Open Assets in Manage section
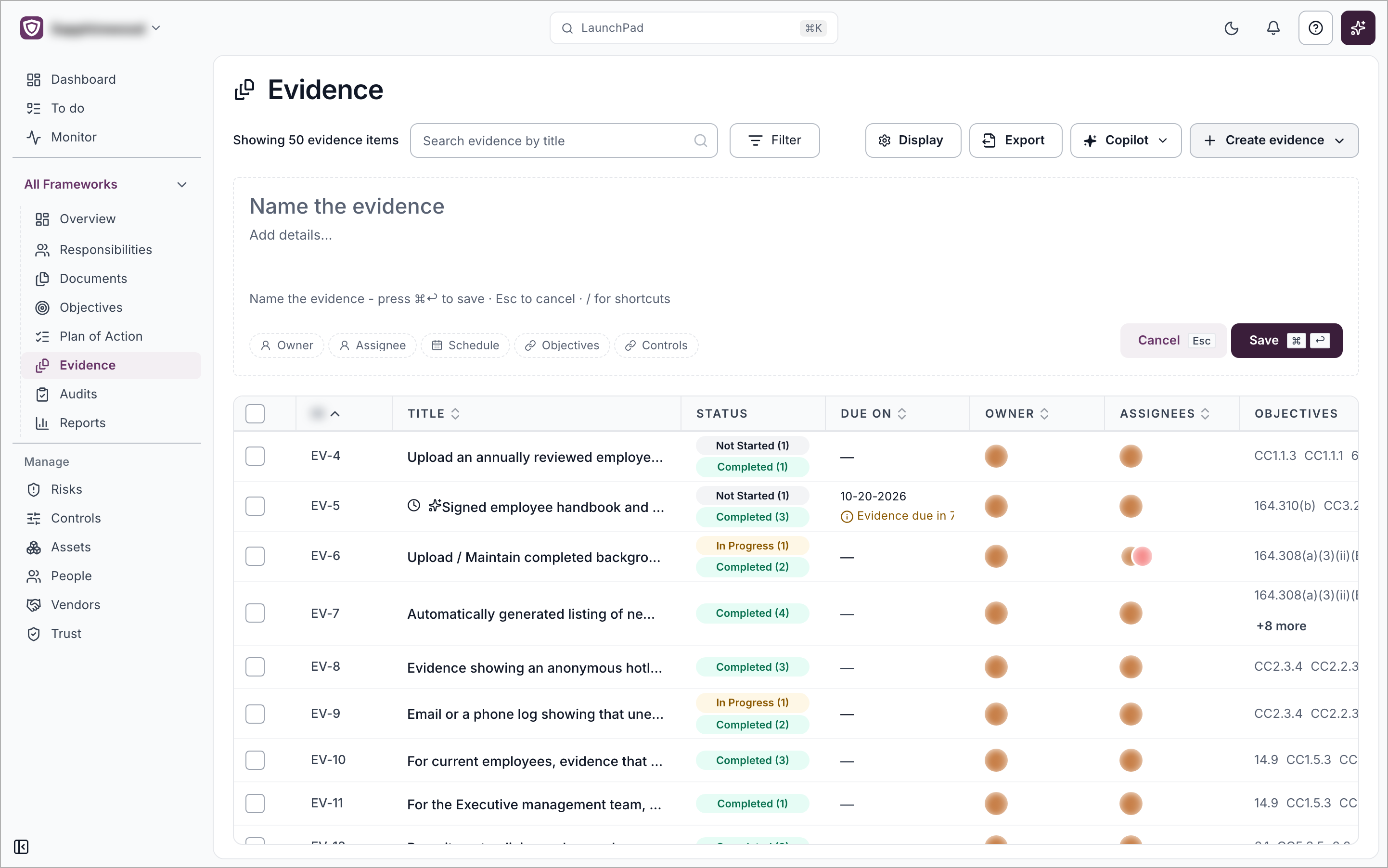The image size is (1388, 868). click(71, 547)
